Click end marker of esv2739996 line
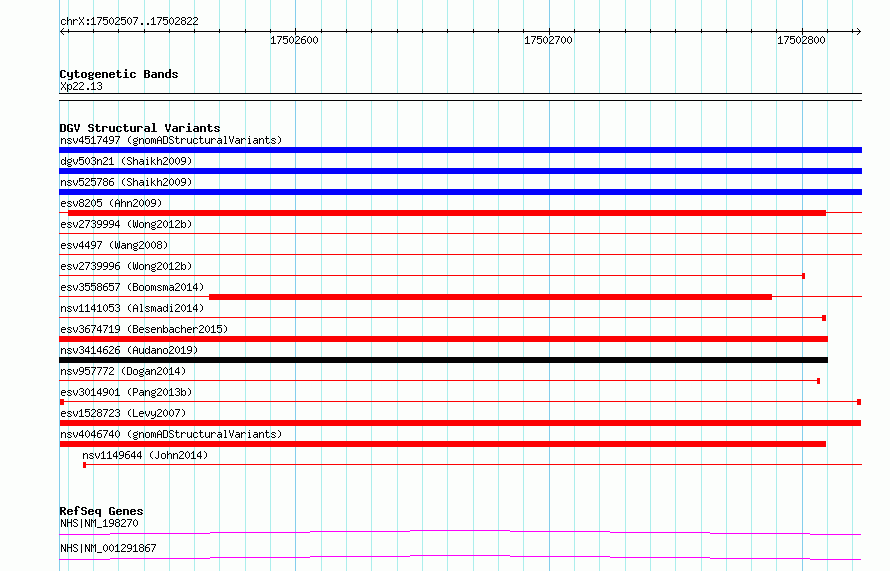 pos(803,276)
